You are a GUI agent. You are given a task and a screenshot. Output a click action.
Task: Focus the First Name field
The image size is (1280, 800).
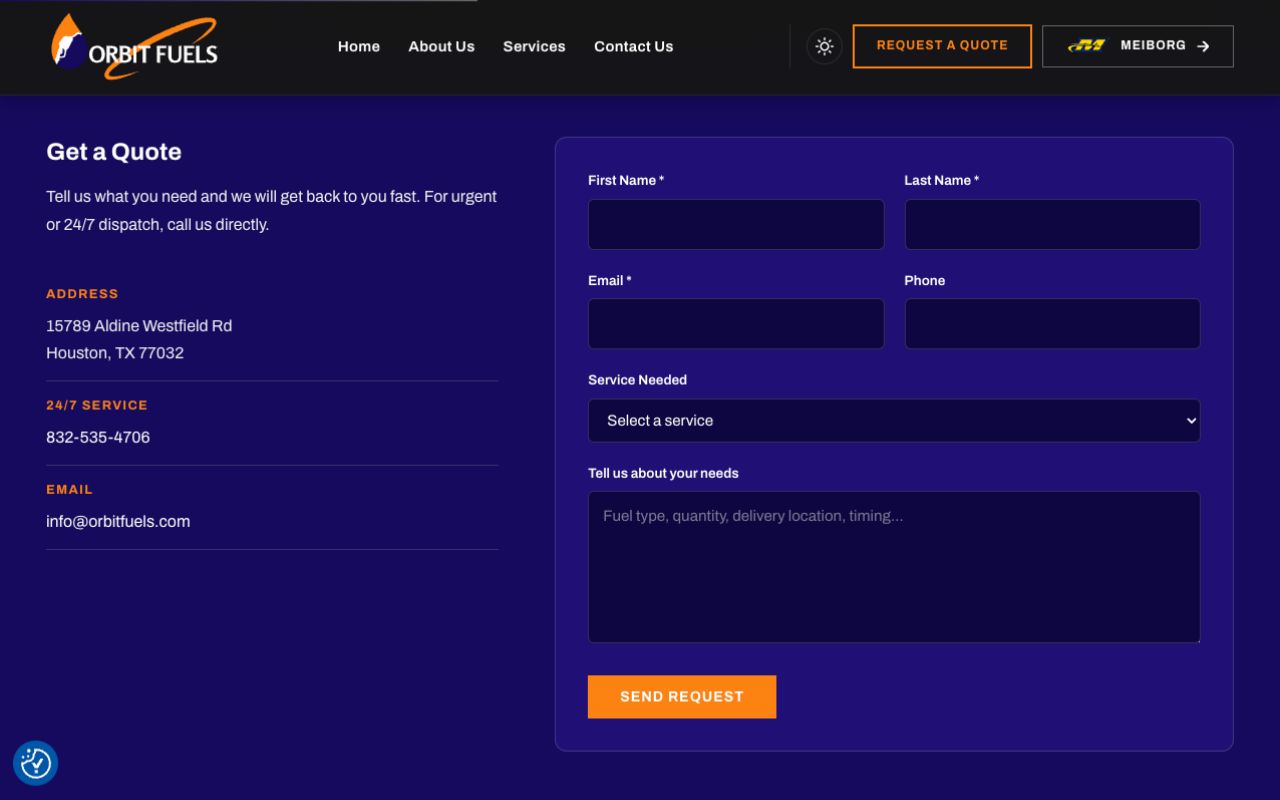point(736,224)
